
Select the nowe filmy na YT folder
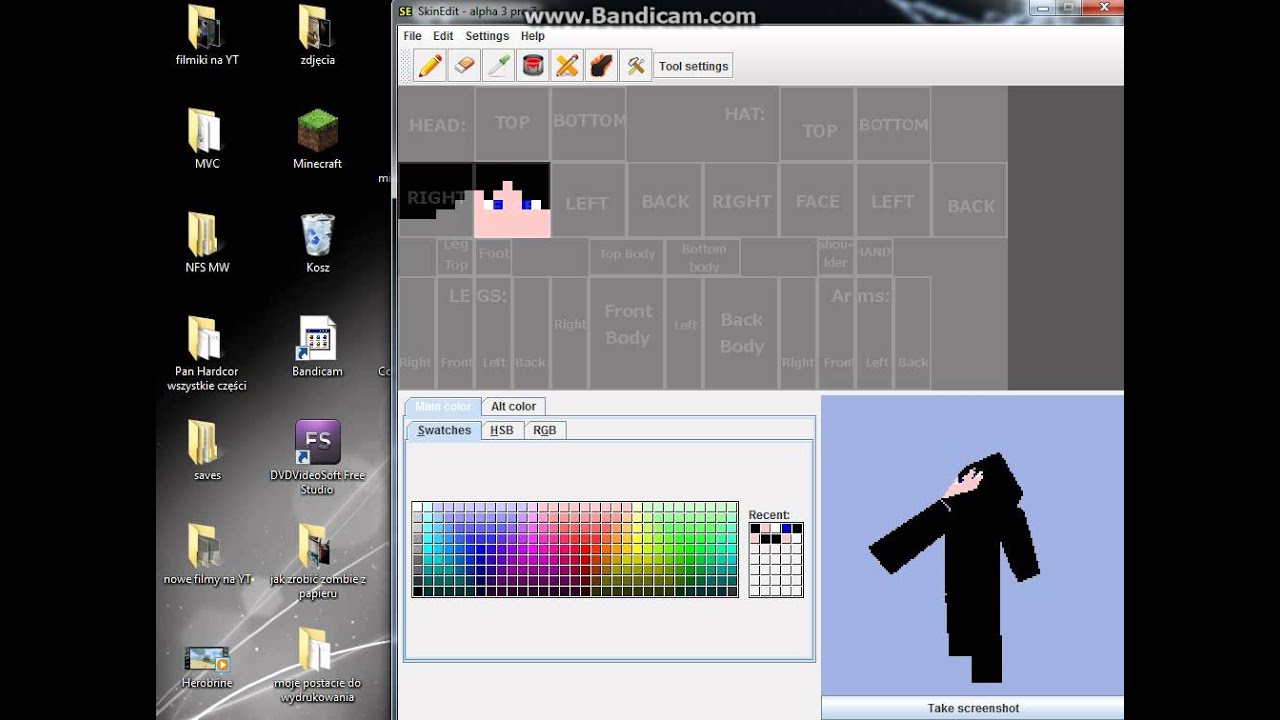[x=207, y=556]
